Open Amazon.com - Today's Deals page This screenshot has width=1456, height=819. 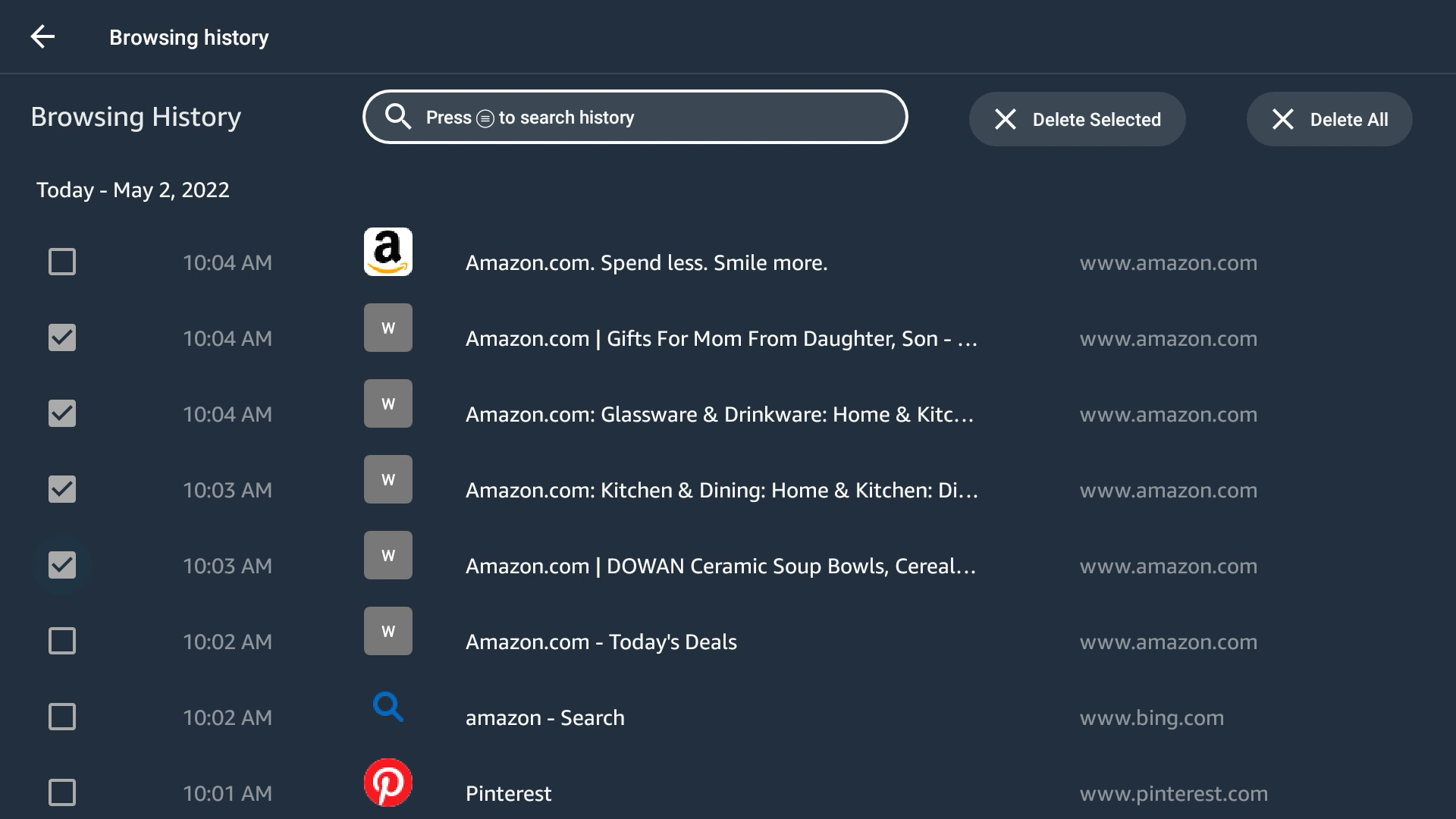[601, 642]
